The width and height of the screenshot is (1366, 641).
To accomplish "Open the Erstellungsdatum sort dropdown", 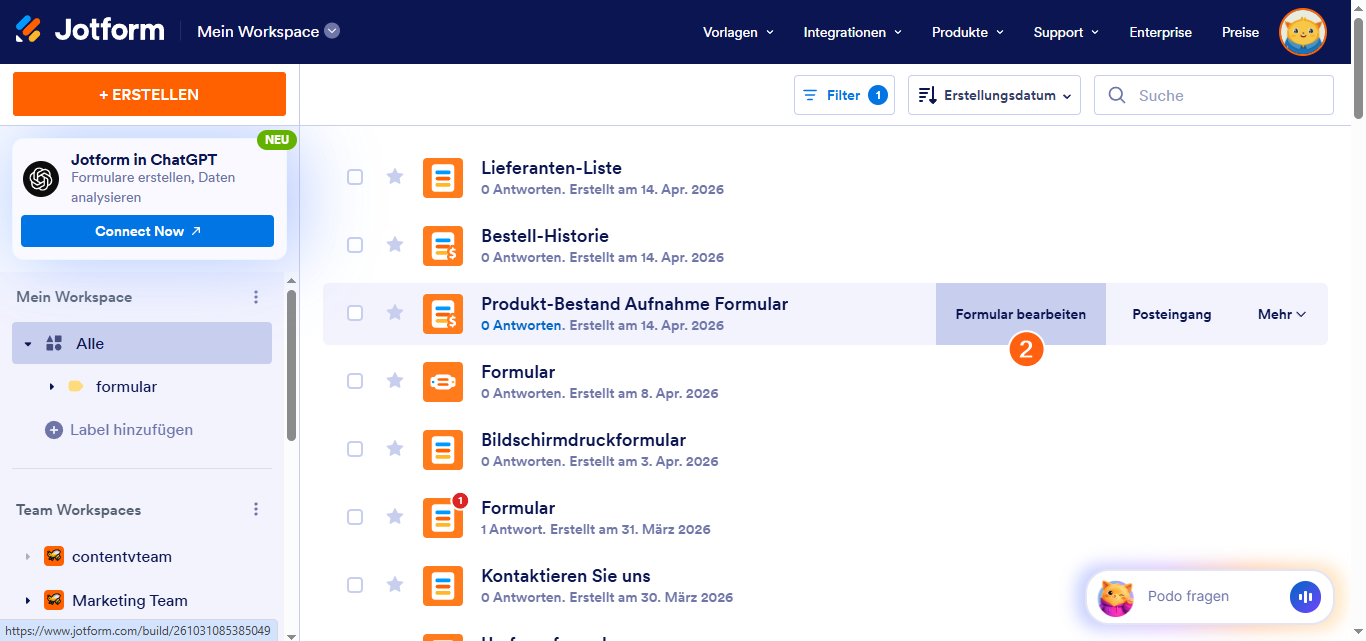I will pyautogui.click(x=993, y=94).
